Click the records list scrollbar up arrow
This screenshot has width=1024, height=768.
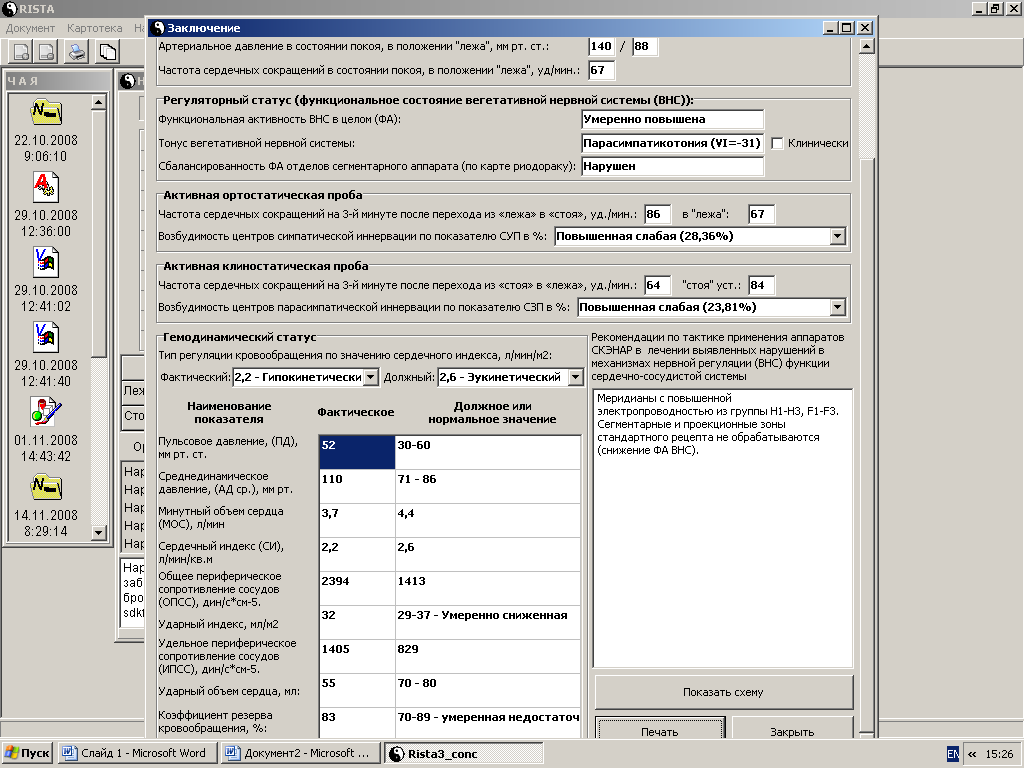[99, 102]
